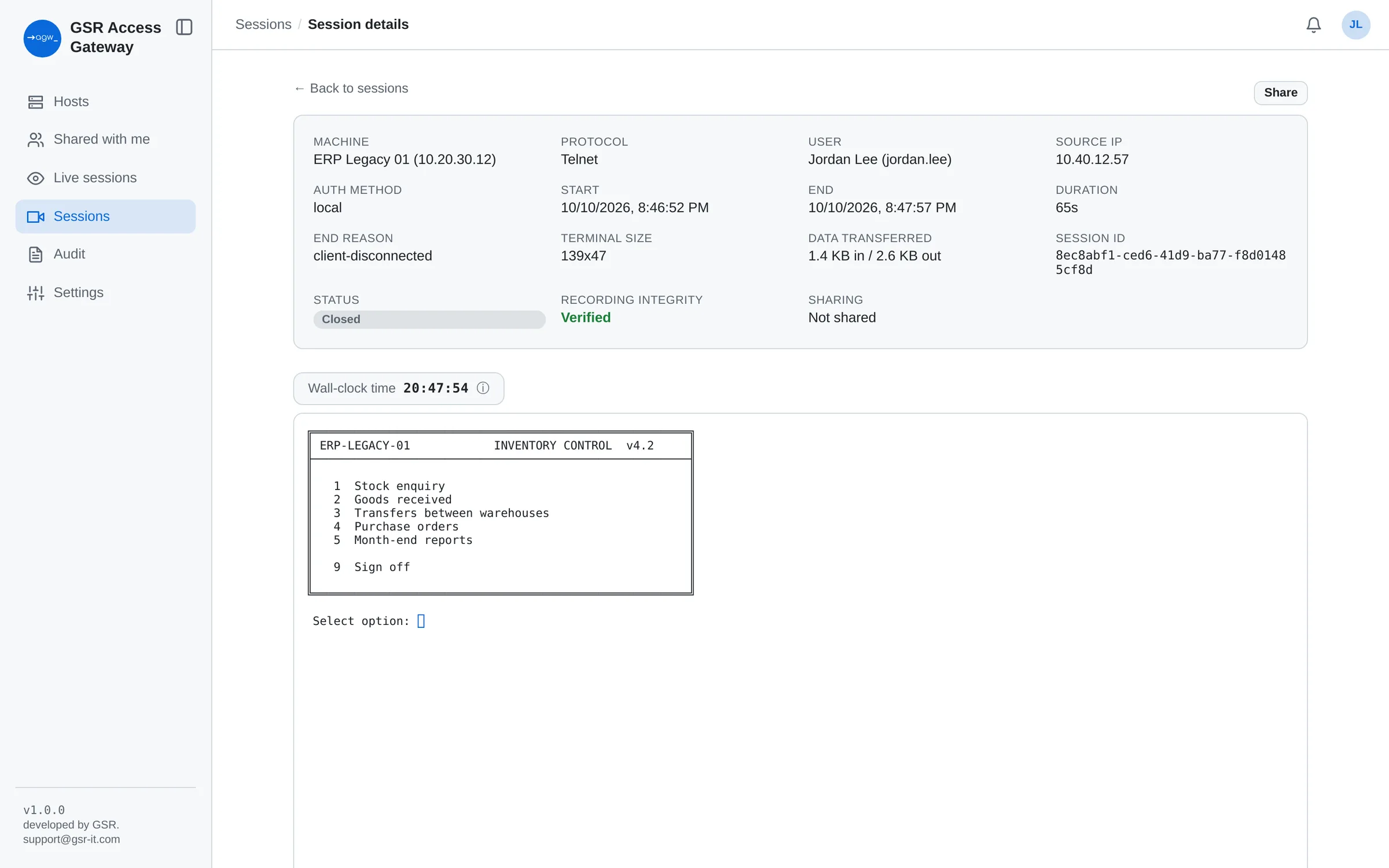Click the client-disconnected end reason
The image size is (1389, 868).
[x=373, y=256]
